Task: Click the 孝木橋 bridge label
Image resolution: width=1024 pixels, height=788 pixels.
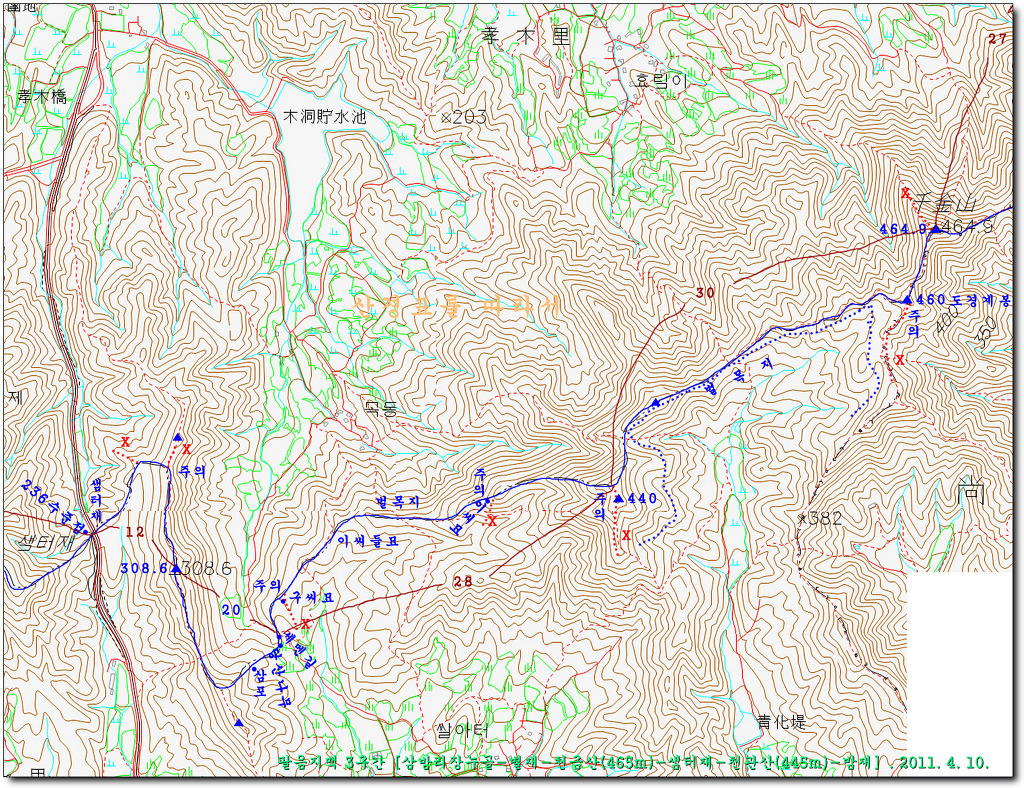Action: point(42,97)
